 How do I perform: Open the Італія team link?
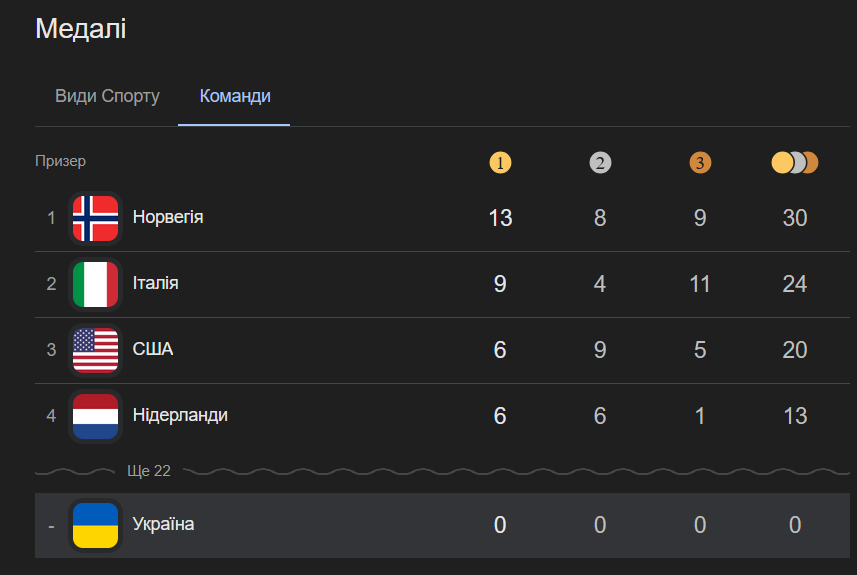156,283
